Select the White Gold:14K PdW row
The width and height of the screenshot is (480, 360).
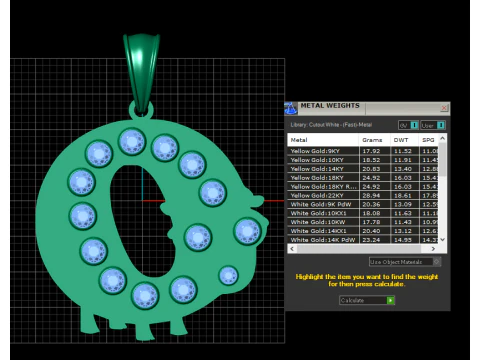tap(363, 240)
